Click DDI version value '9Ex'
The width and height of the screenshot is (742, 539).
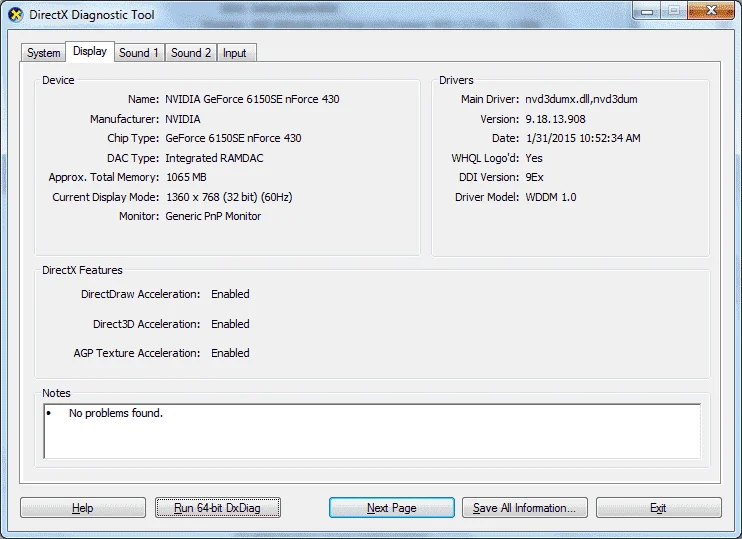(534, 177)
